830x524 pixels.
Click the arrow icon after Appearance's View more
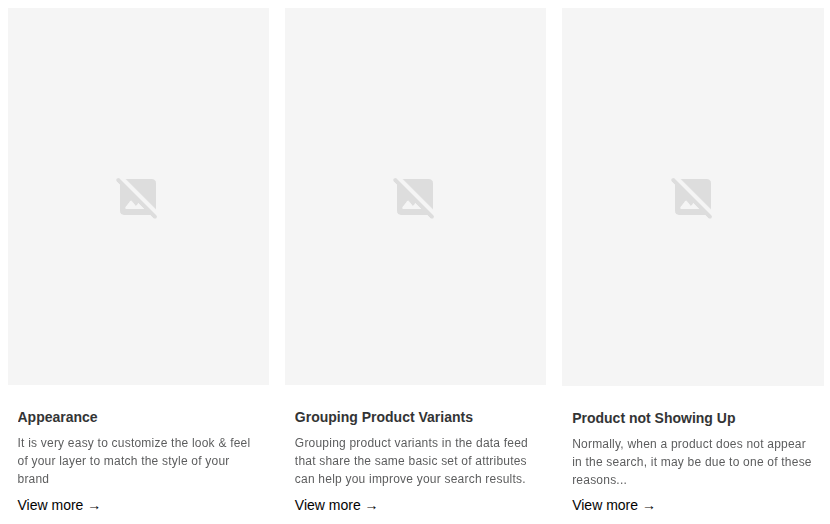[x=94, y=507]
